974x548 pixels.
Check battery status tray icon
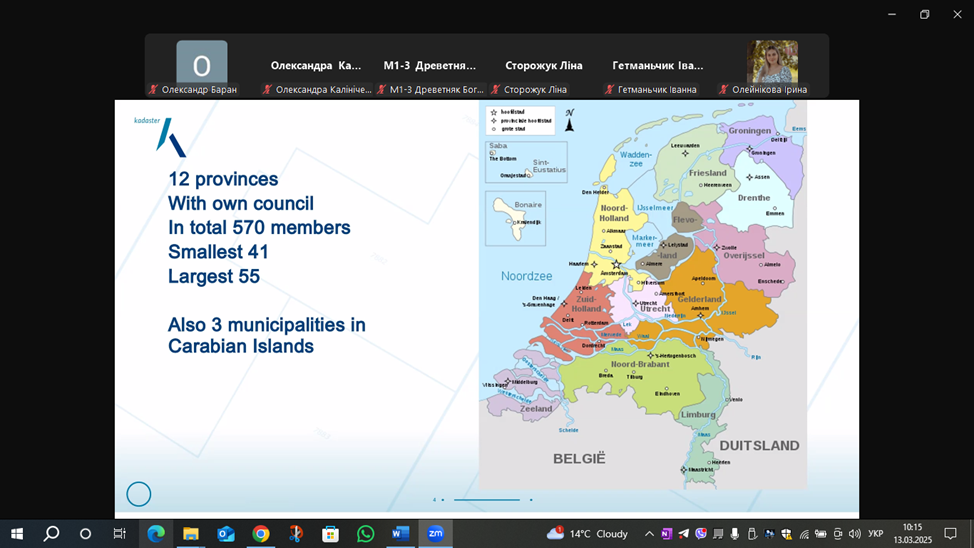click(x=821, y=534)
